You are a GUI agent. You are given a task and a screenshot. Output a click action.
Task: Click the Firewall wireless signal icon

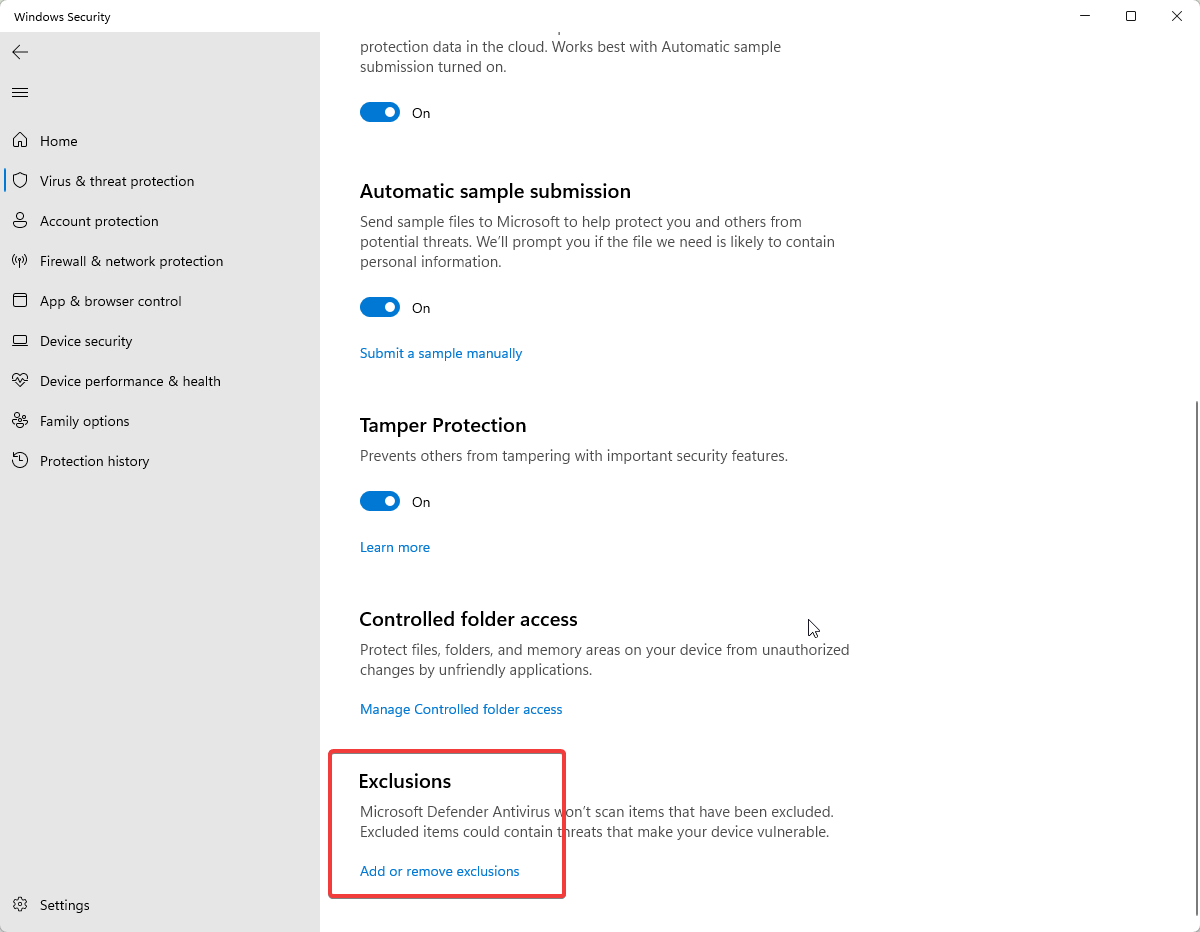click(20, 261)
